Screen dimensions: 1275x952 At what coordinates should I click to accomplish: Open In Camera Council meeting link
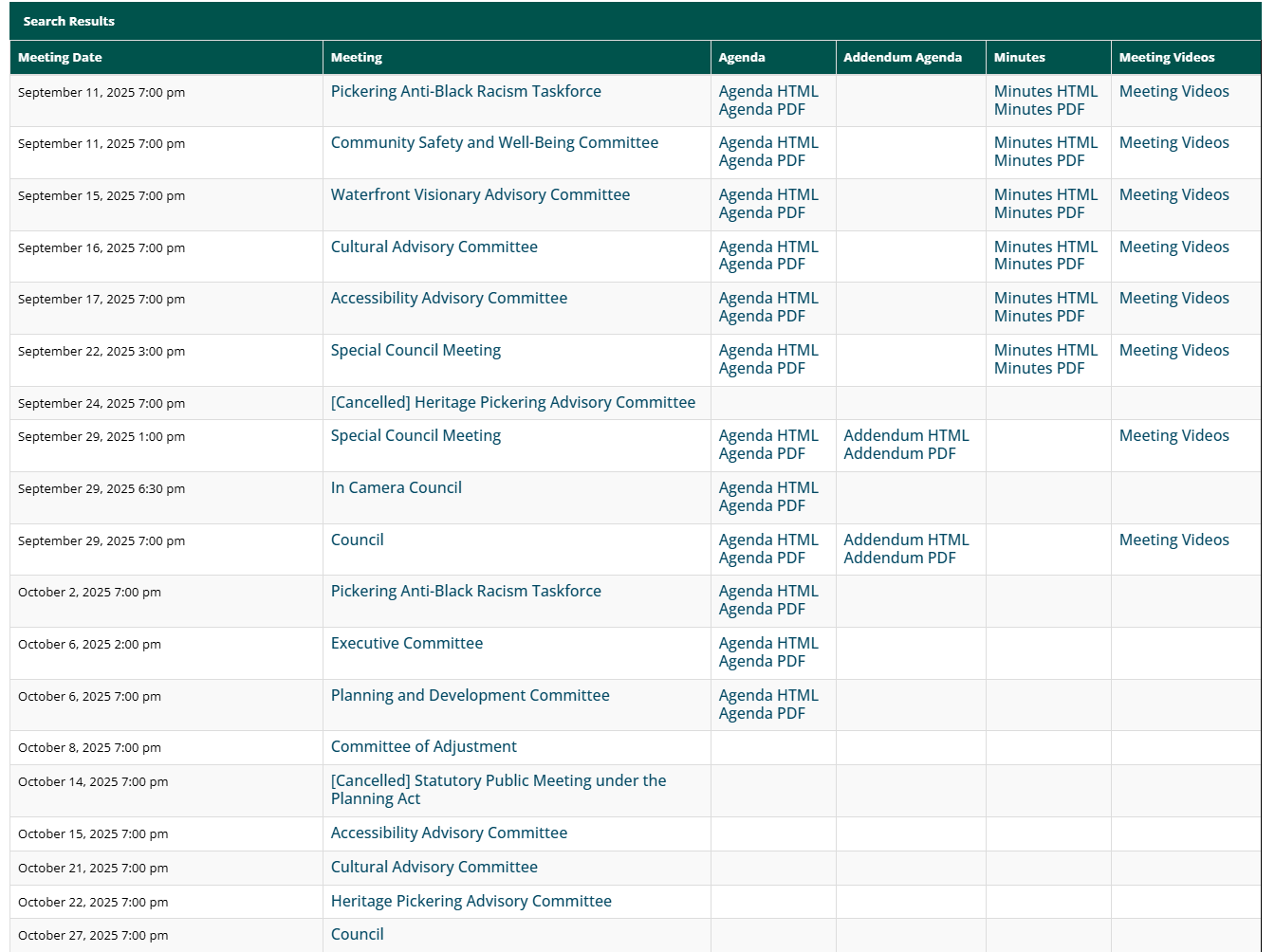pos(396,488)
